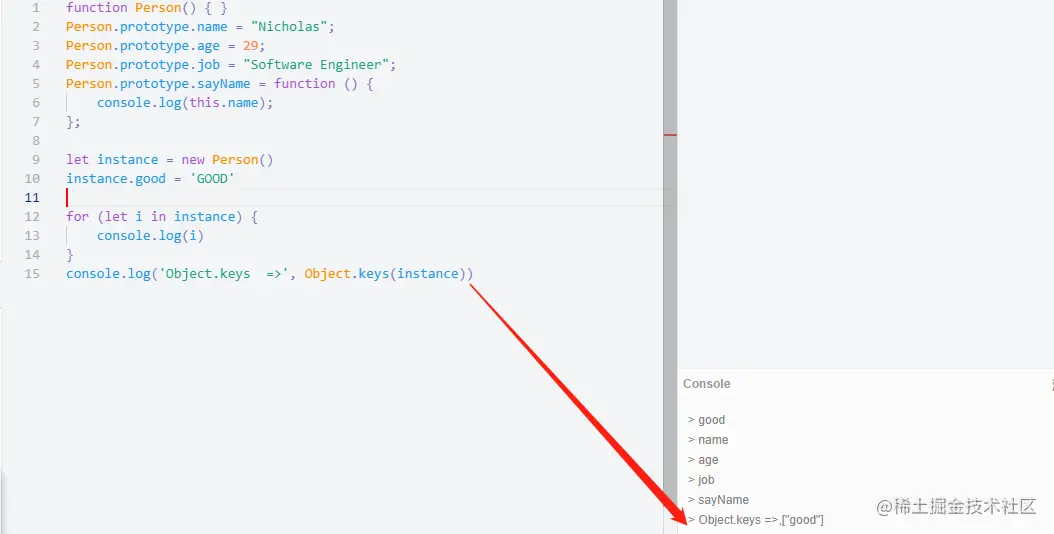The height and width of the screenshot is (534, 1054).
Task: Click the "Software Engineer" string literal
Action: coord(316,65)
